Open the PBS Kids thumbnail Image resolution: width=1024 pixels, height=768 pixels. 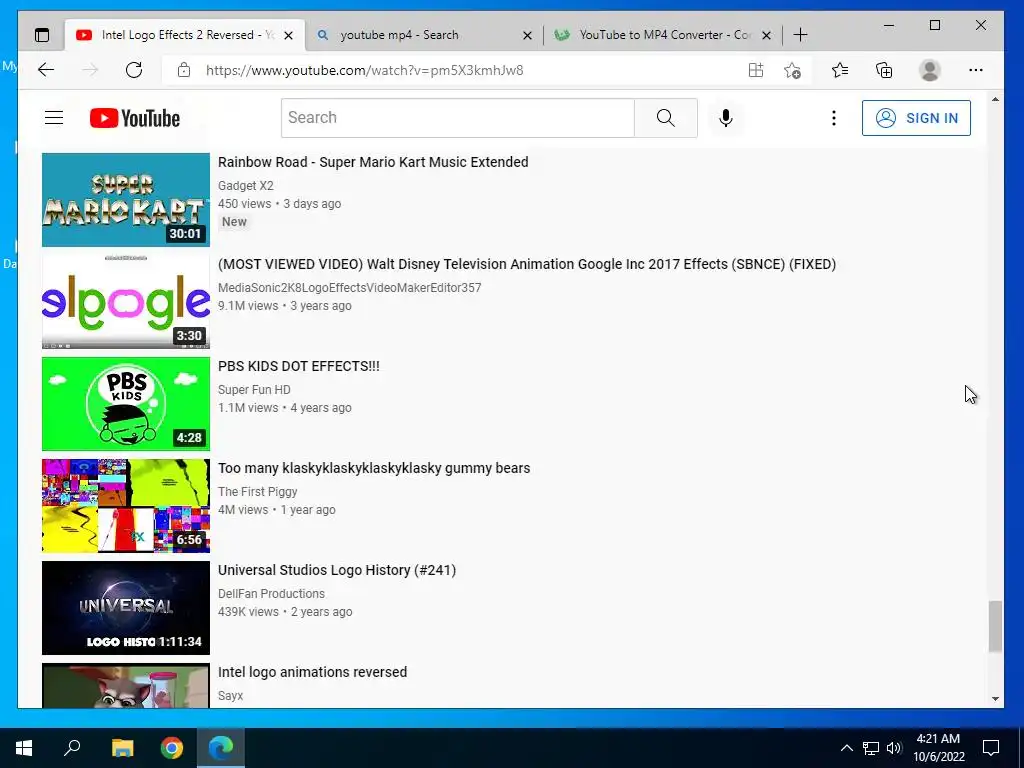coord(126,404)
